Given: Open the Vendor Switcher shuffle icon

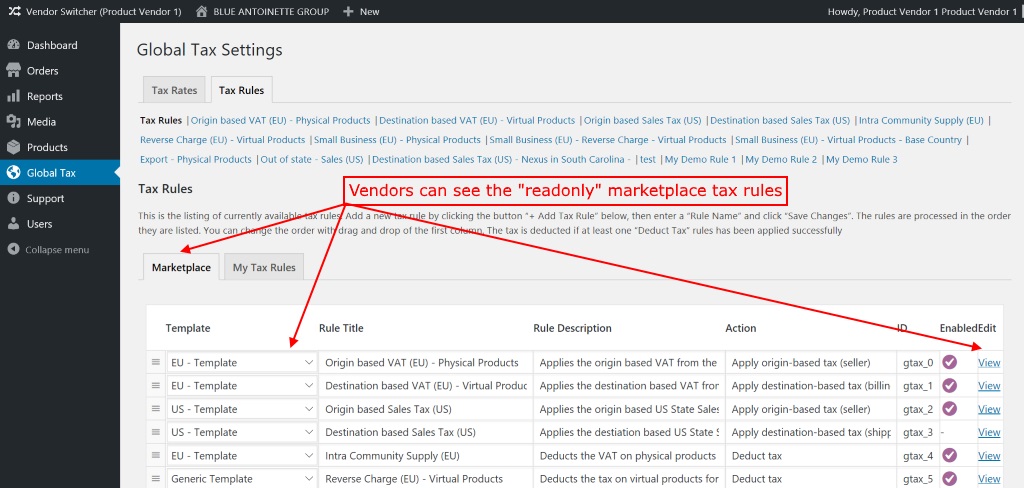Looking at the screenshot, I should pos(14,12).
